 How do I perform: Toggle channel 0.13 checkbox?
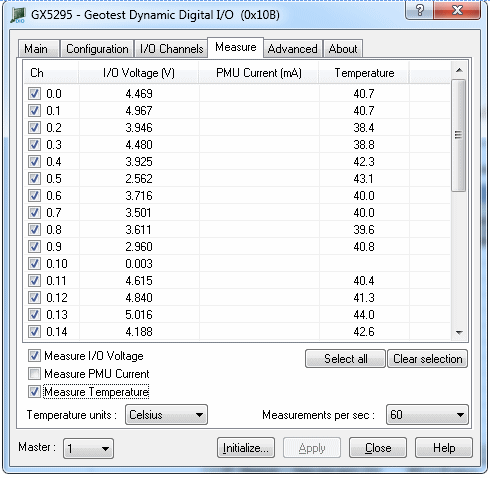[x=34, y=315]
